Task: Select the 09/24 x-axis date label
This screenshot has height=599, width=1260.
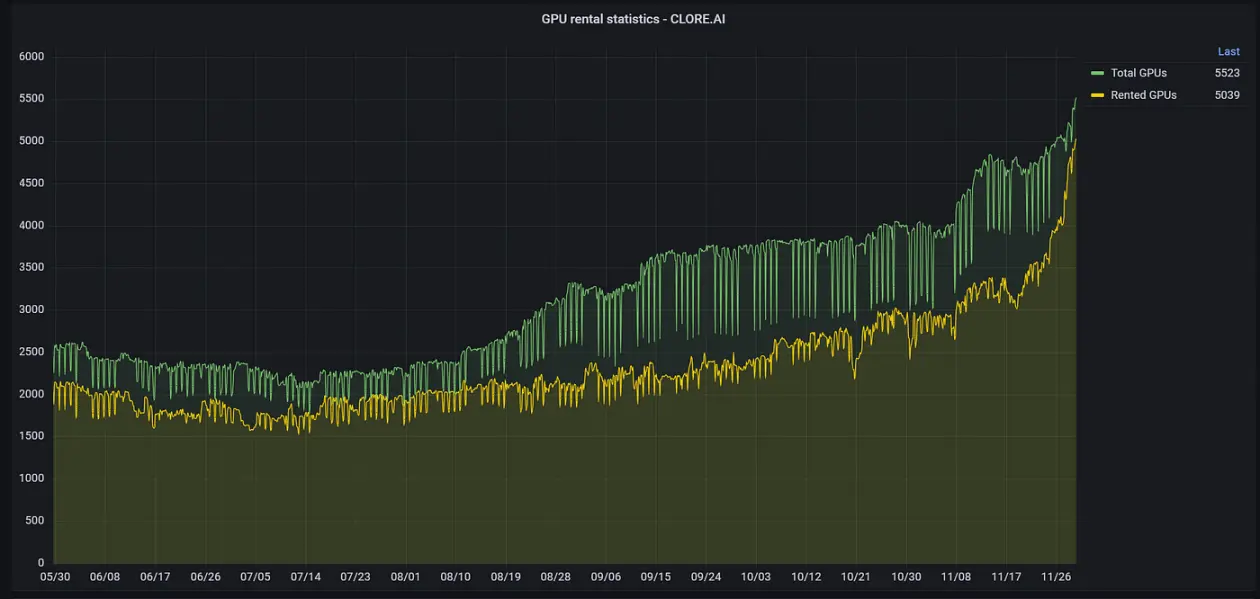Action: (x=706, y=577)
